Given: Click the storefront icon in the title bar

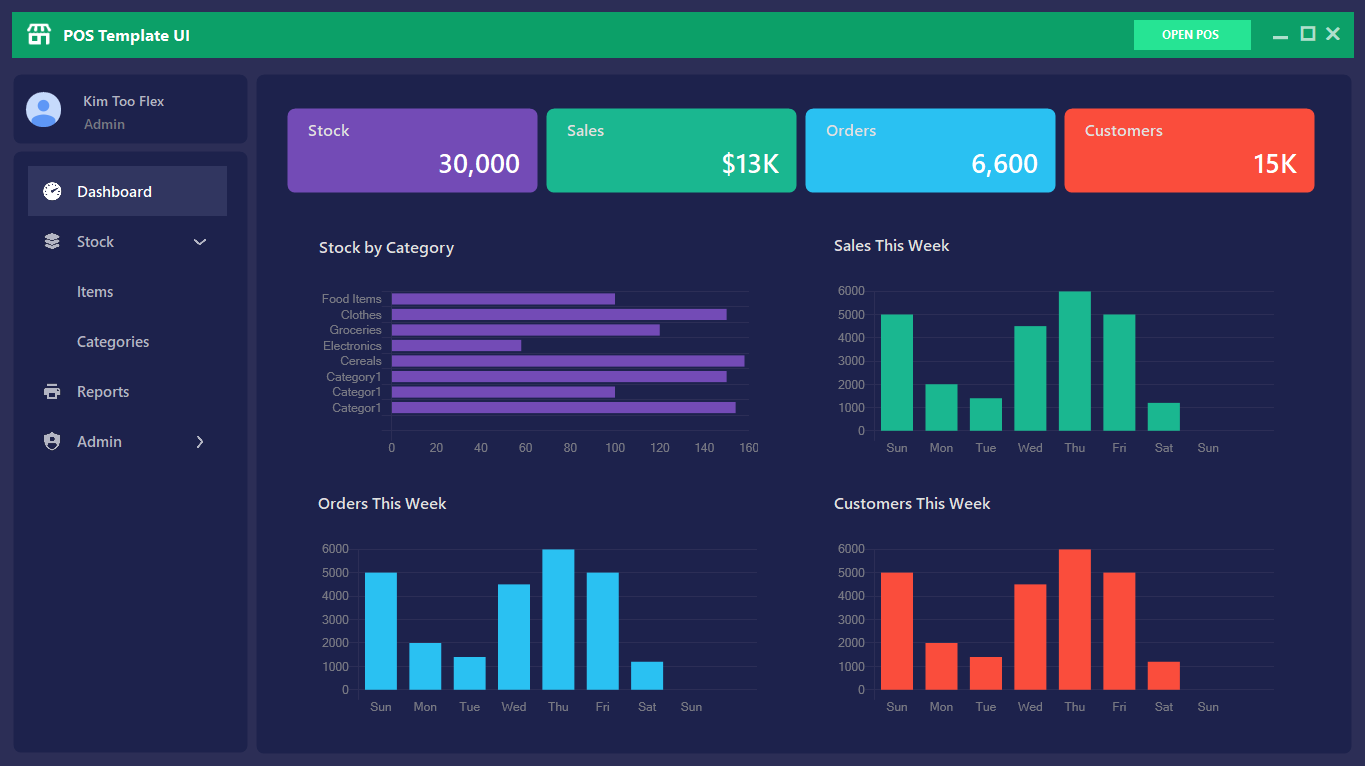Looking at the screenshot, I should click(38, 33).
